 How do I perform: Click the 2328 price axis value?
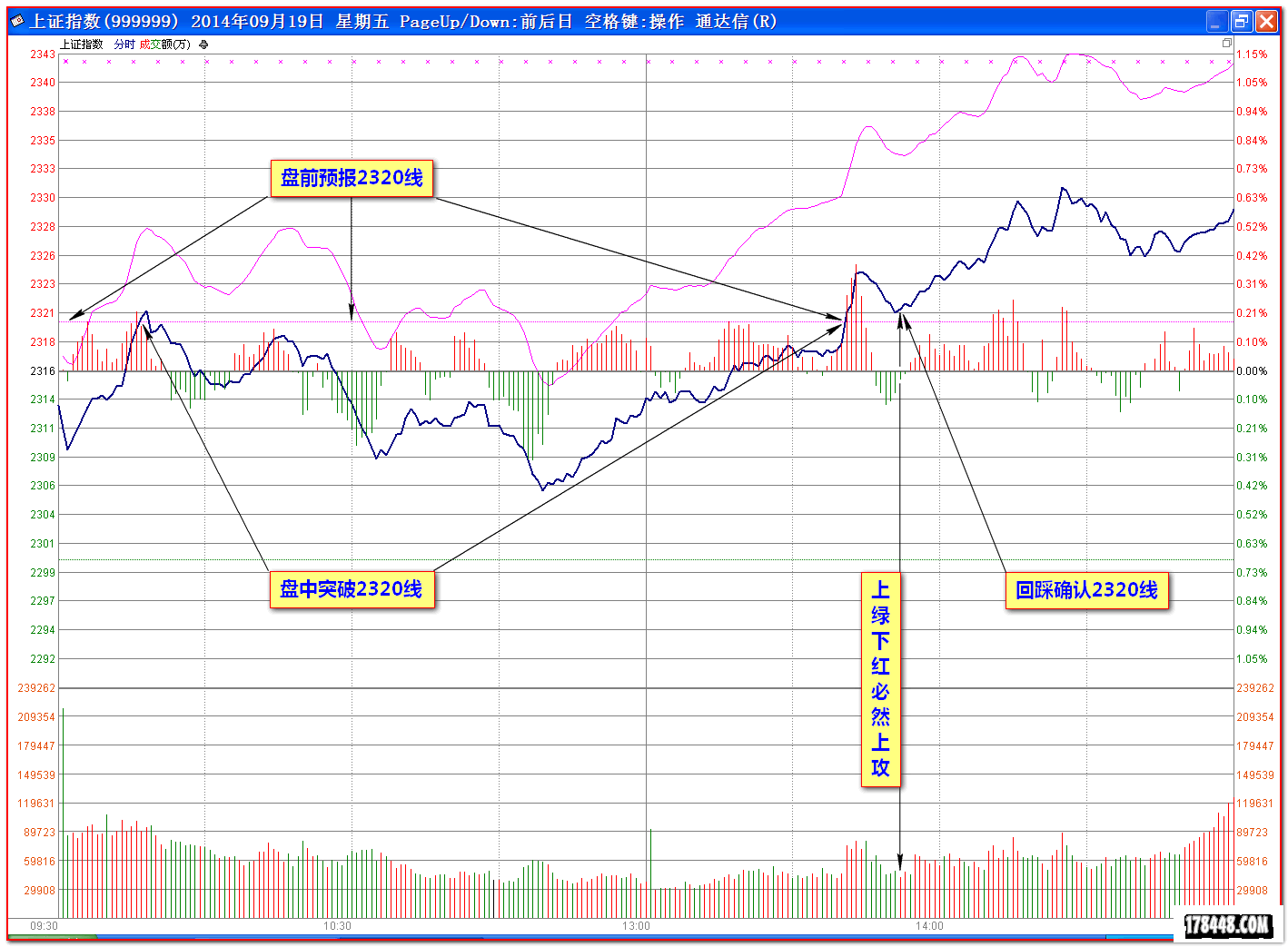(x=43, y=227)
